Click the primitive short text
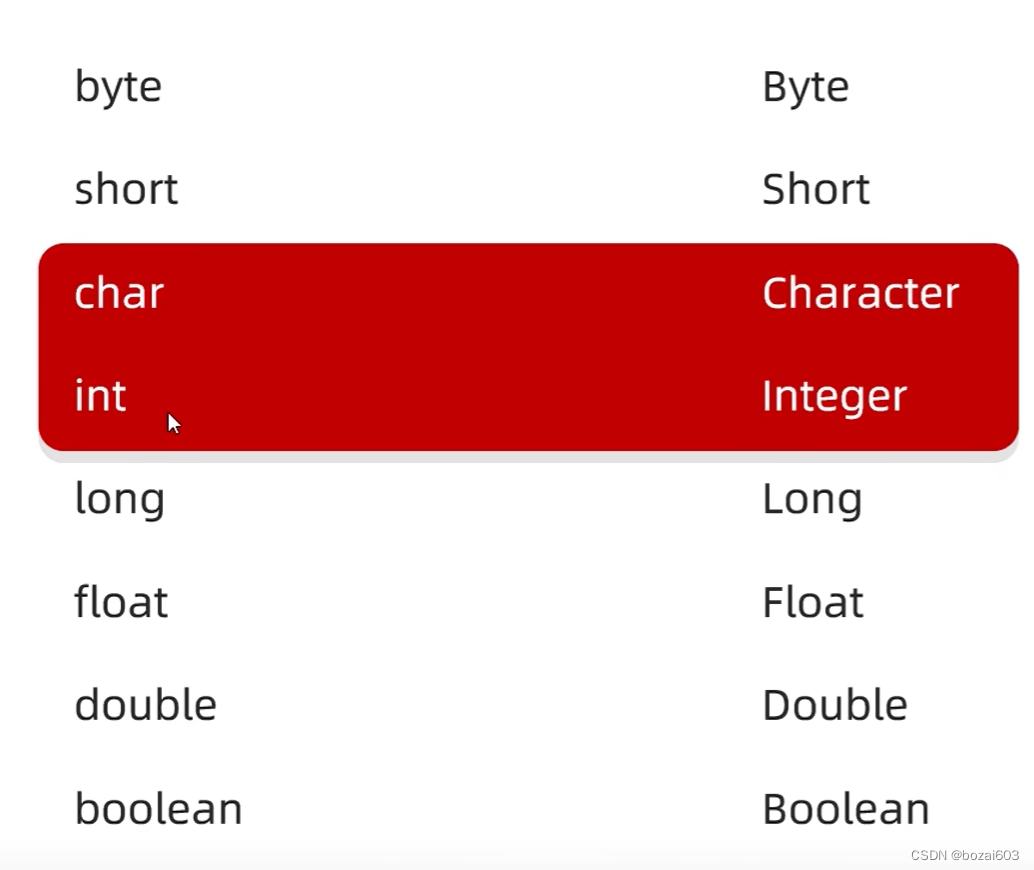Screen dimensions: 1034x870 126,189
